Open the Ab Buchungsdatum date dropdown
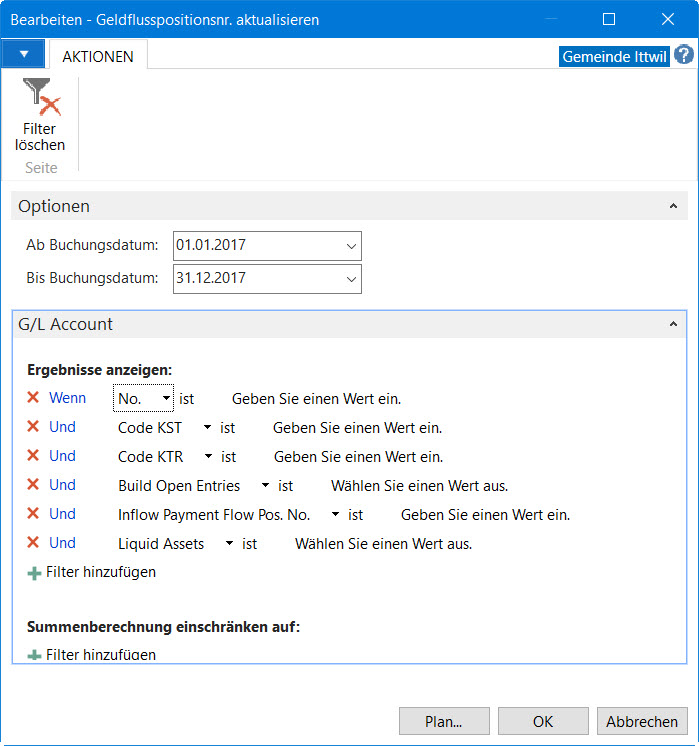 pyautogui.click(x=351, y=246)
